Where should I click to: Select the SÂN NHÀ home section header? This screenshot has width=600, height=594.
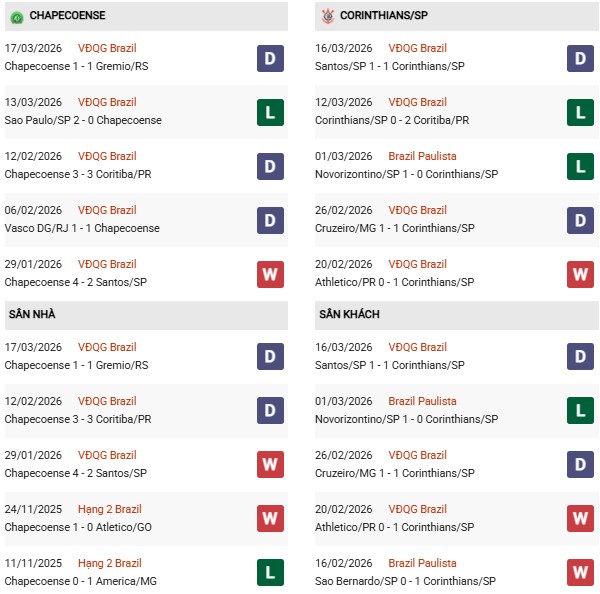[32, 314]
